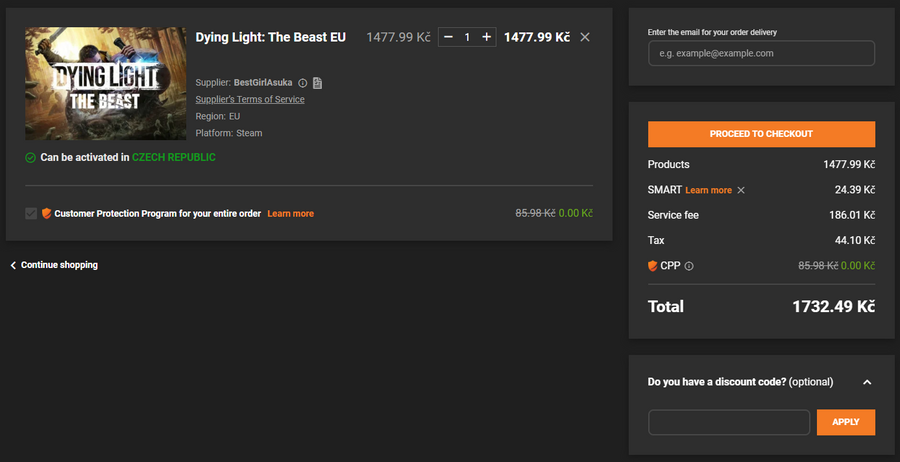Image resolution: width=900 pixels, height=462 pixels.
Task: Click the CPP info icon in summary
Action: [689, 266]
